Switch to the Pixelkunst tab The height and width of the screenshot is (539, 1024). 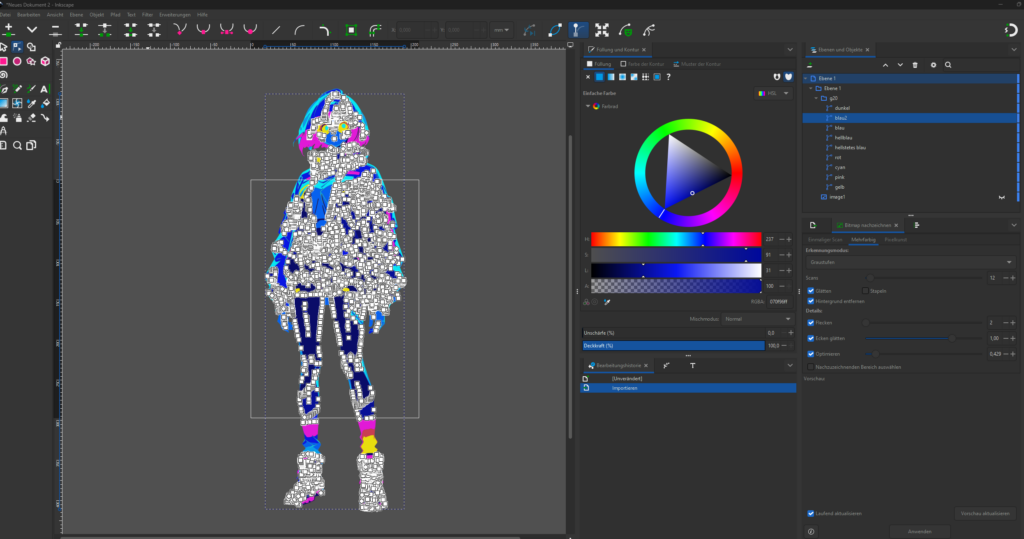tap(895, 240)
